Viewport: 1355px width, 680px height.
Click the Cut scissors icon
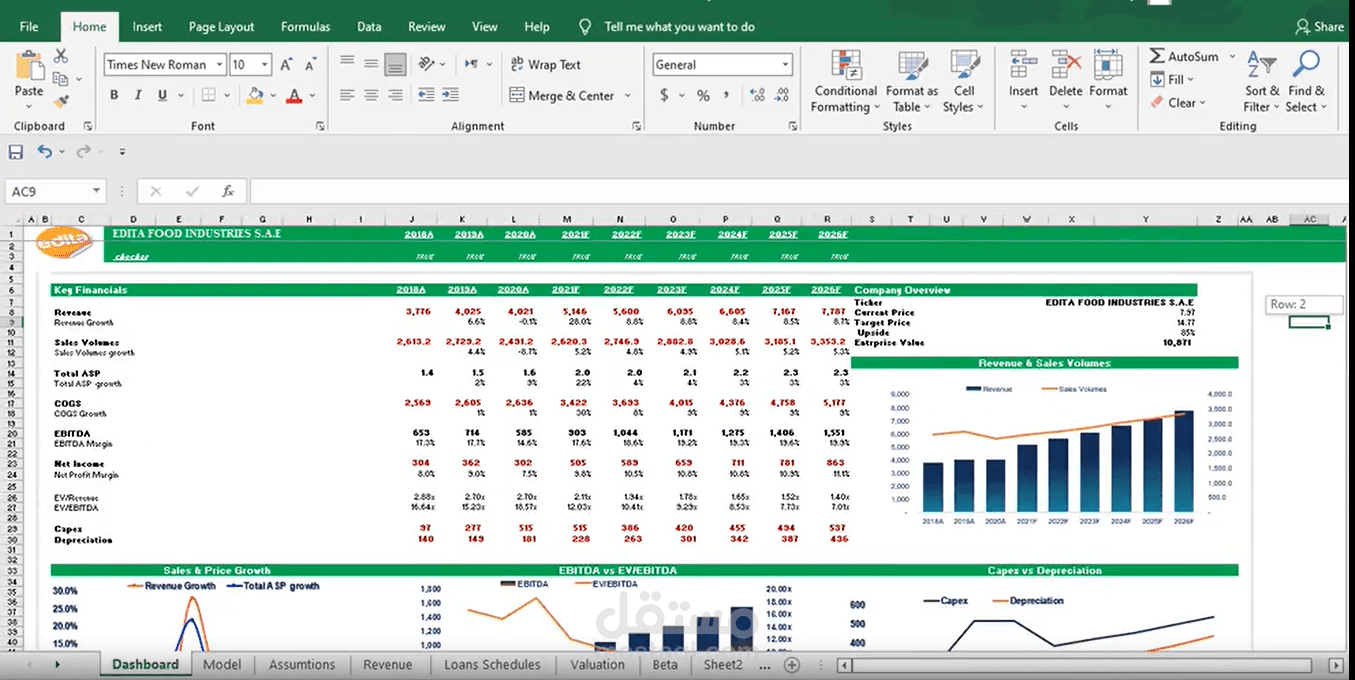click(61, 56)
